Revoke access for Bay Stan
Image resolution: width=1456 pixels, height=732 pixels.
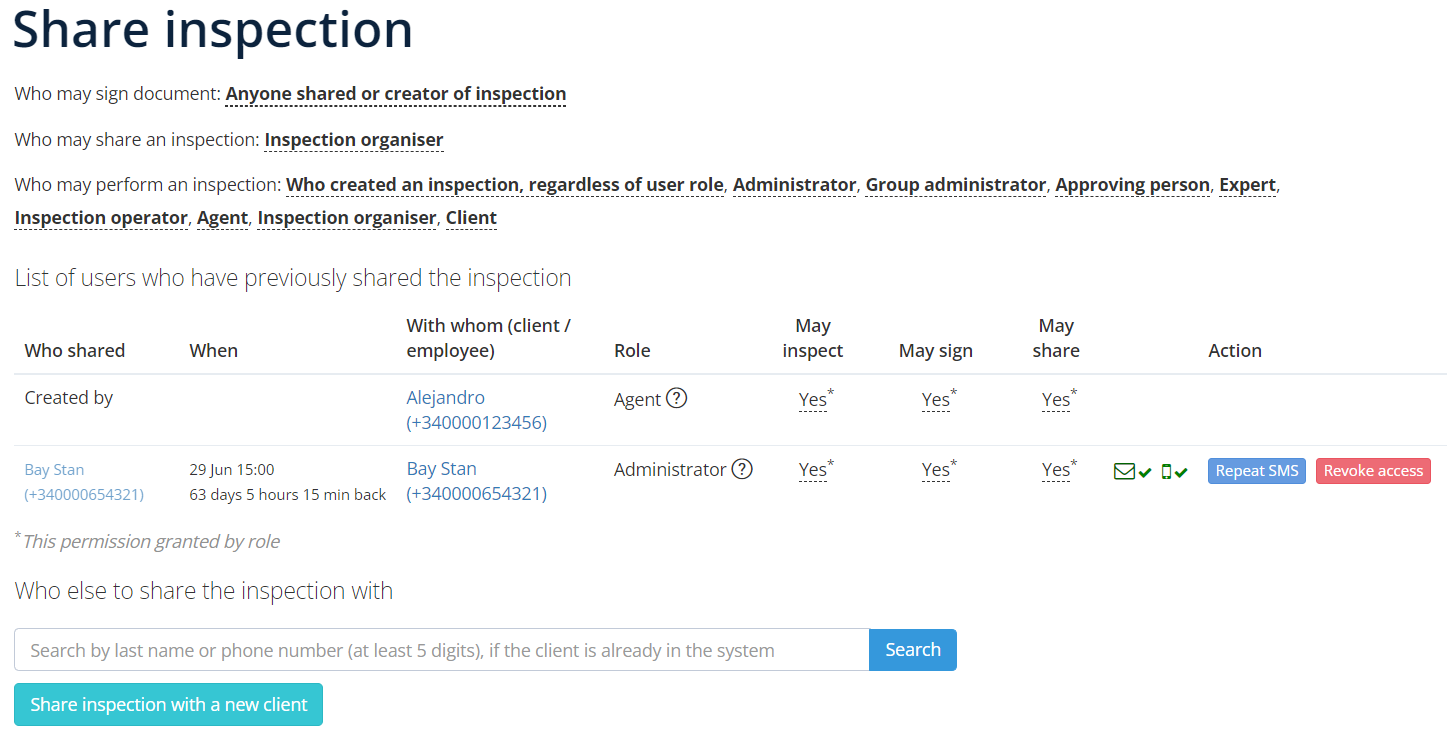click(x=1373, y=471)
